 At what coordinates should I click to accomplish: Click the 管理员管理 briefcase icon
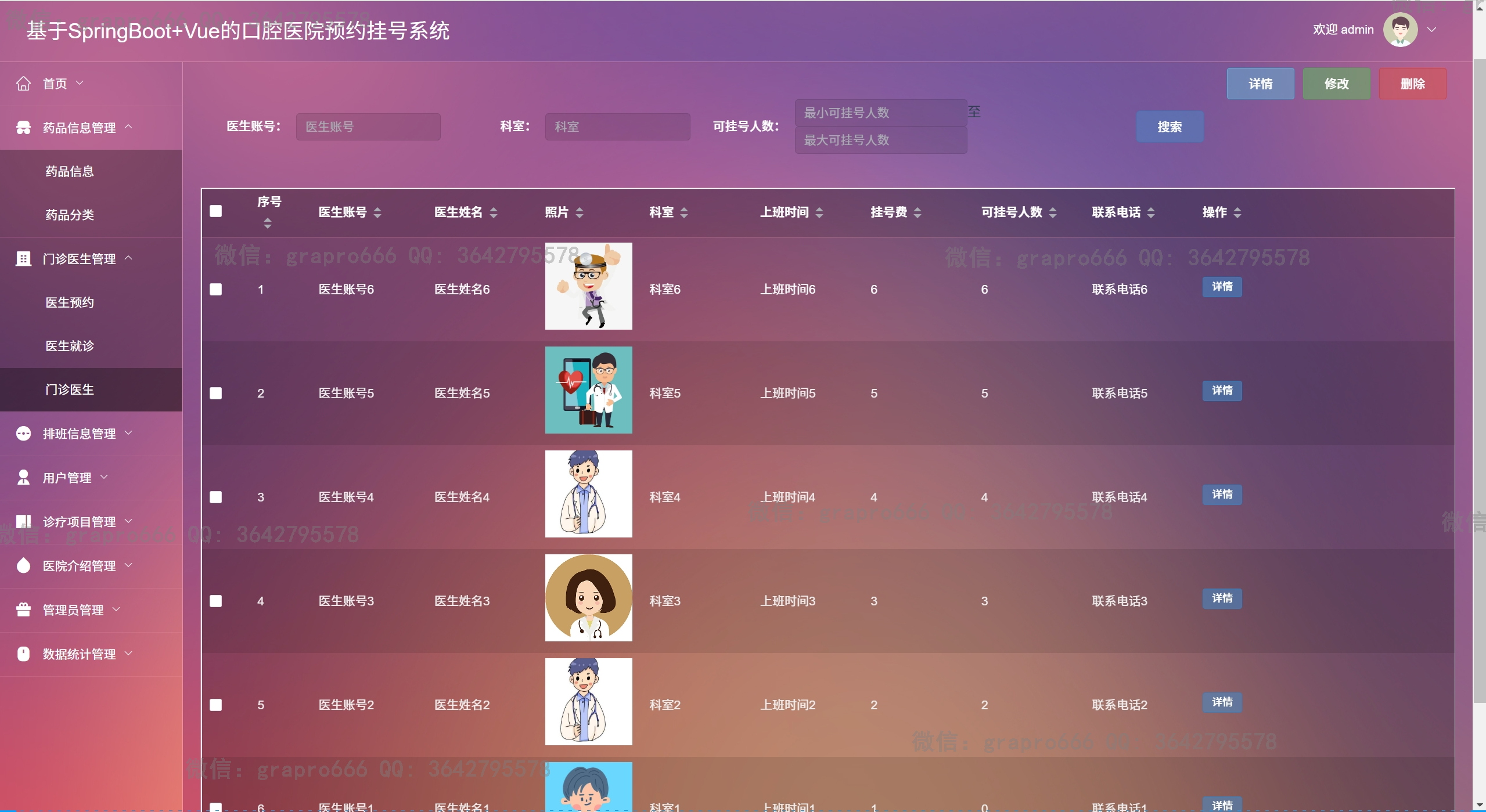23,609
